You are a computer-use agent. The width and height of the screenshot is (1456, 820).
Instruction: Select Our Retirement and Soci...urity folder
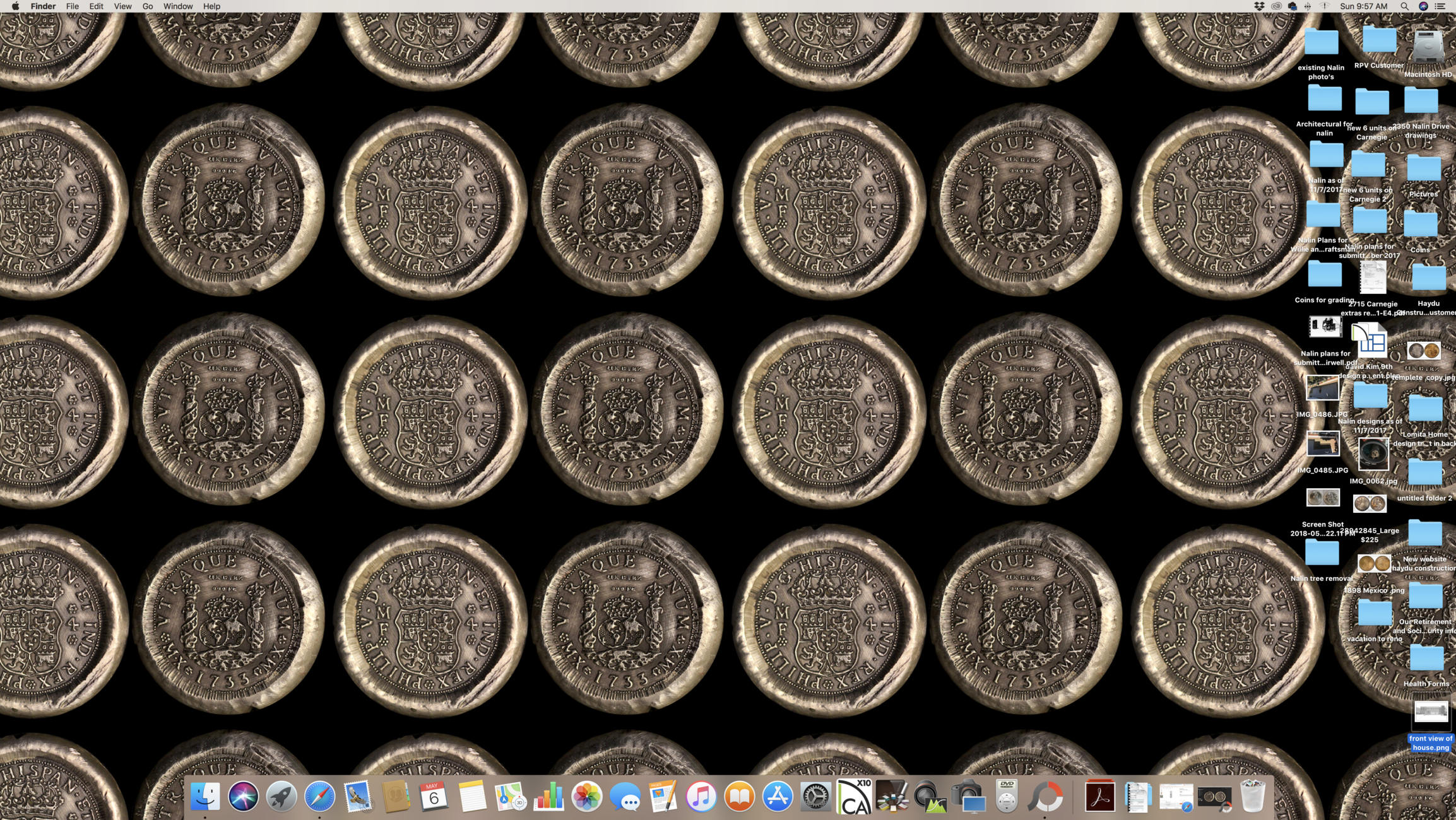pos(1425,596)
